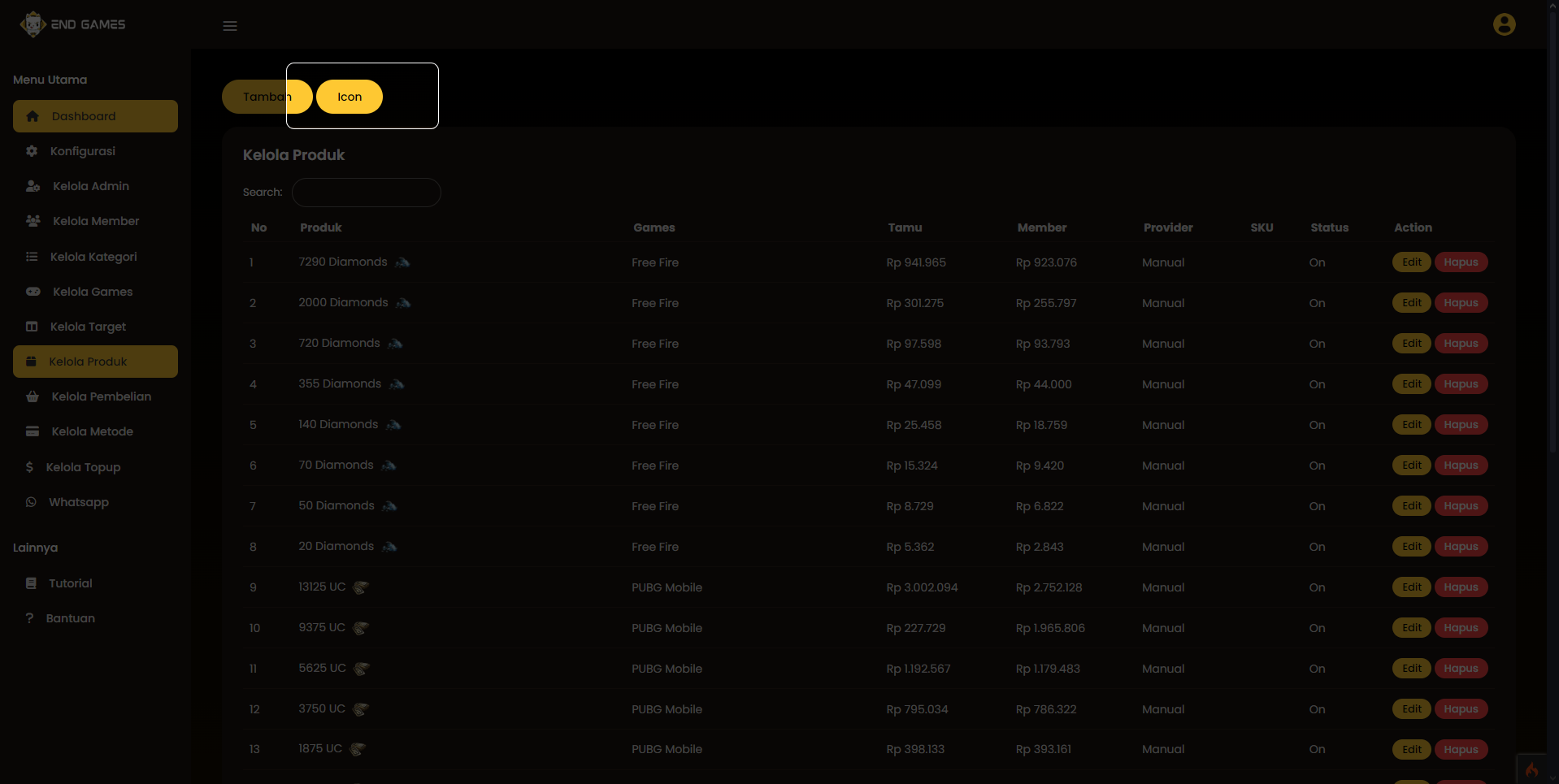The width and height of the screenshot is (1559, 784).
Task: Hapus the 3750 UC product
Action: [x=1461, y=709]
